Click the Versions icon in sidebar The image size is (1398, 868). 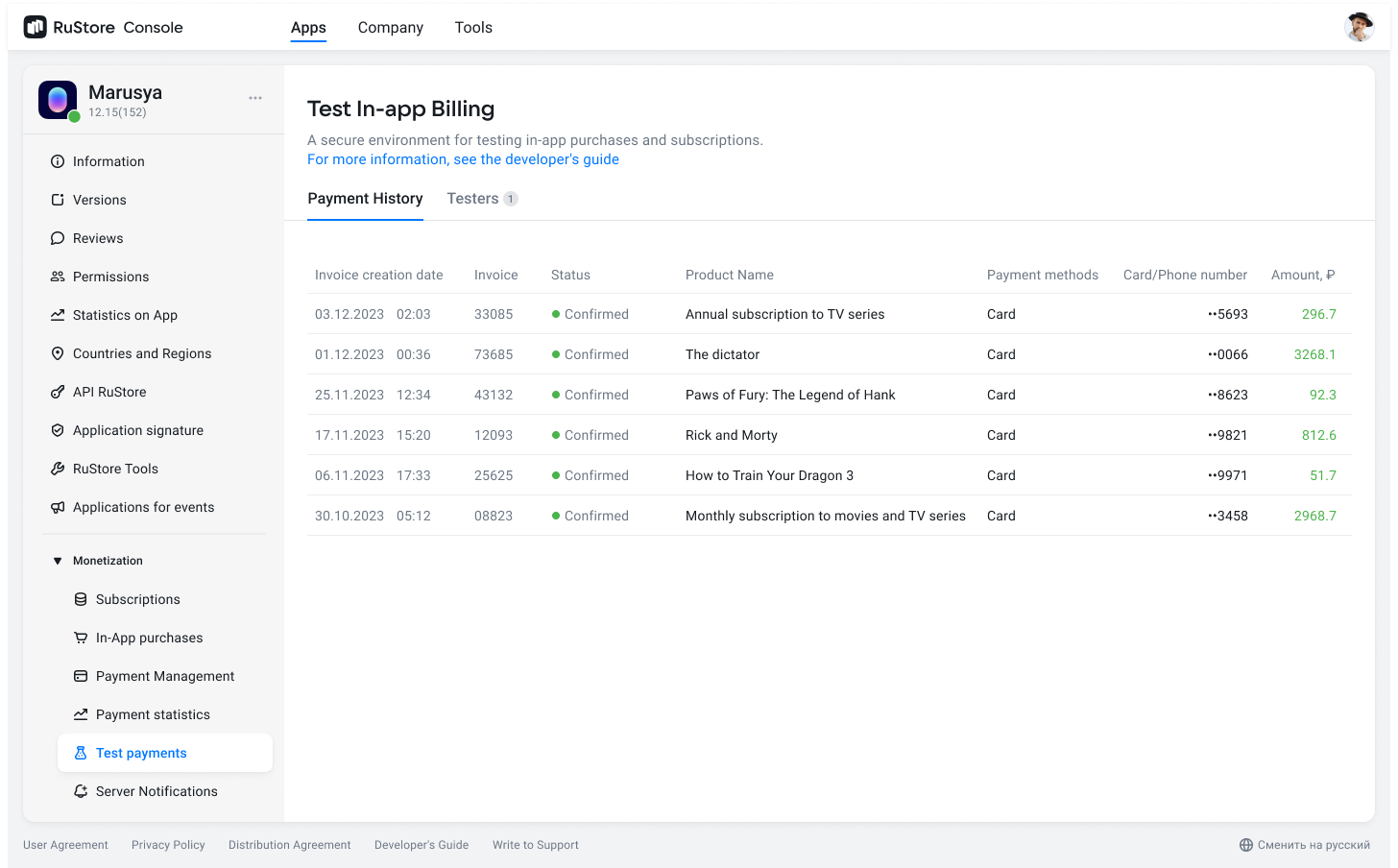pos(58,200)
